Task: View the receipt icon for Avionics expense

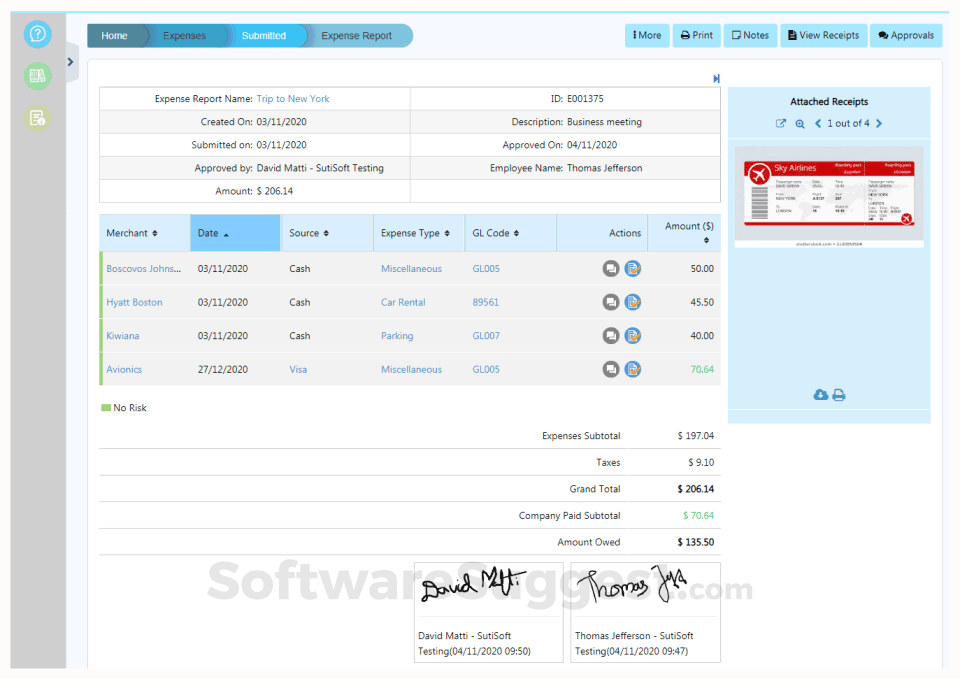Action: (633, 369)
